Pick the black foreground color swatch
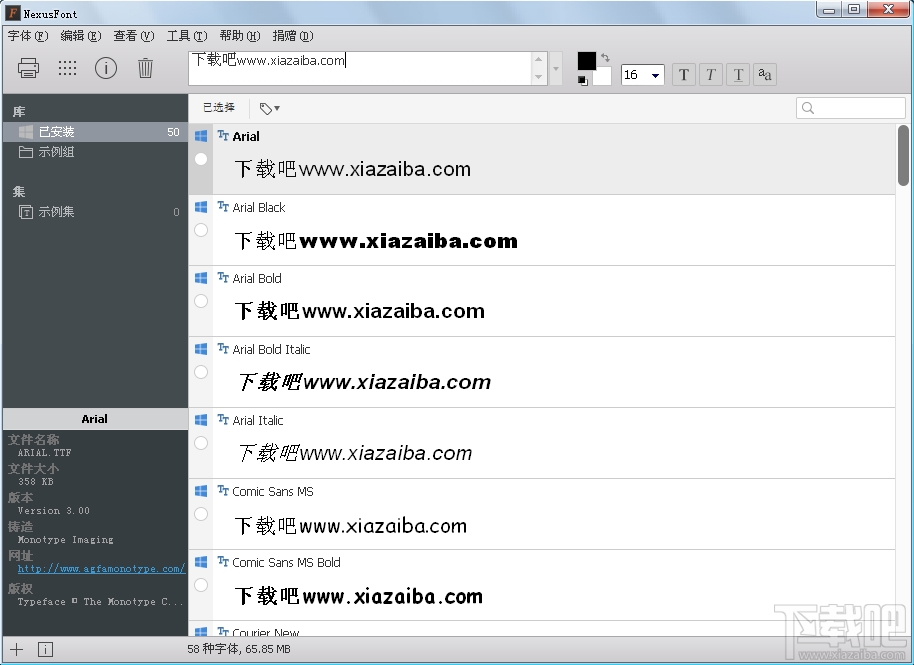914x665 pixels. pos(587,61)
